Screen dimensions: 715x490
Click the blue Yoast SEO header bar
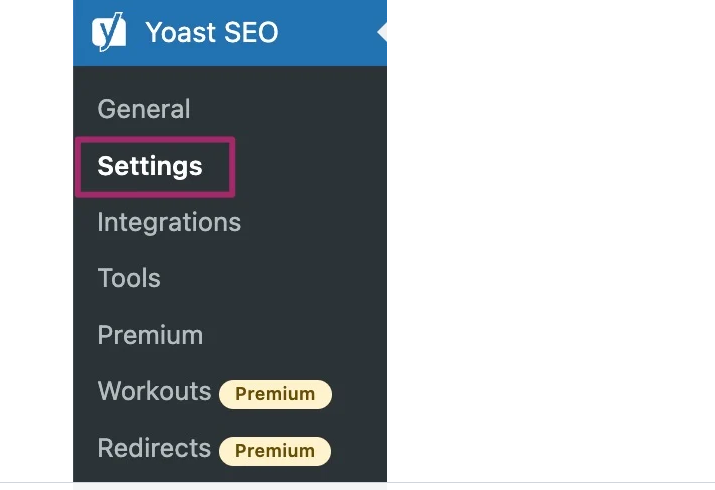[x=230, y=32]
